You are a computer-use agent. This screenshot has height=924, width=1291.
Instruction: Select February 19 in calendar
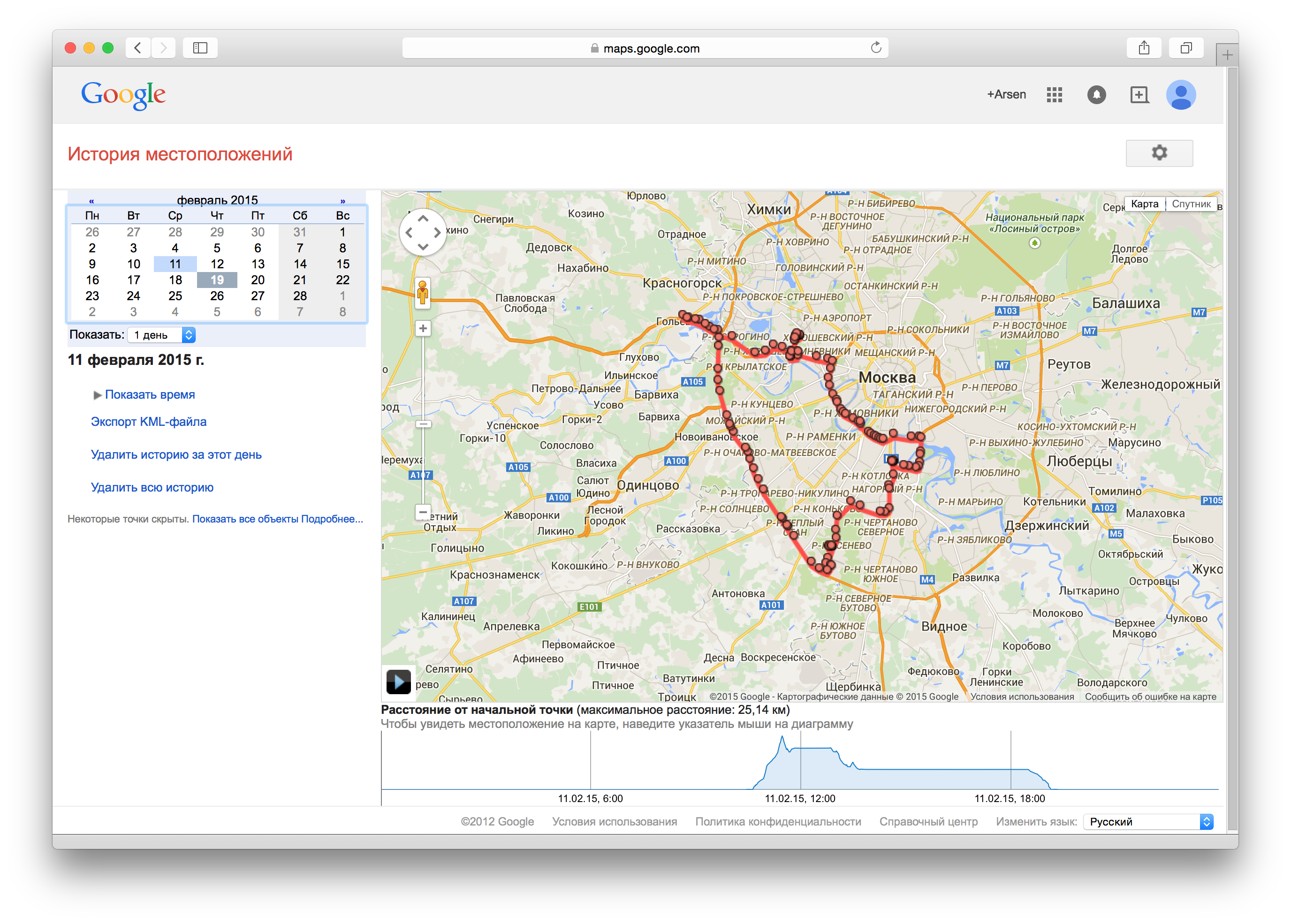[x=217, y=280]
